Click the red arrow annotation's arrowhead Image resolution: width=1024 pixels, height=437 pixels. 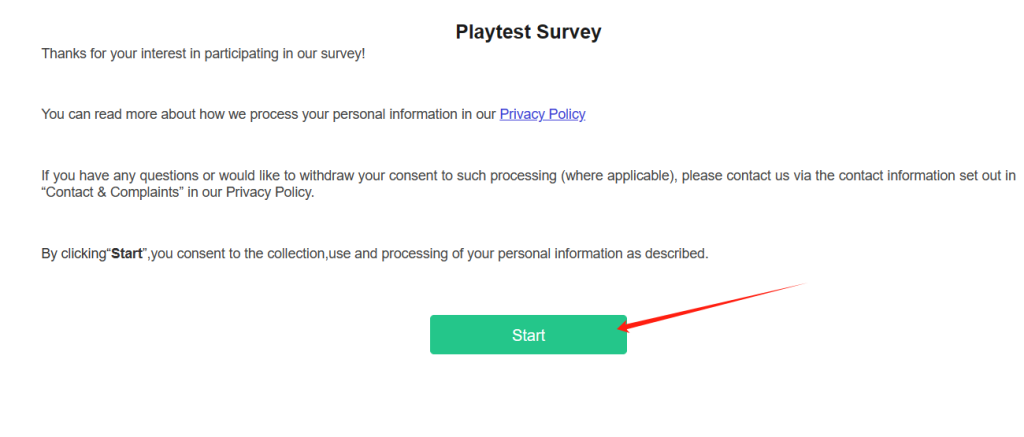(624, 325)
